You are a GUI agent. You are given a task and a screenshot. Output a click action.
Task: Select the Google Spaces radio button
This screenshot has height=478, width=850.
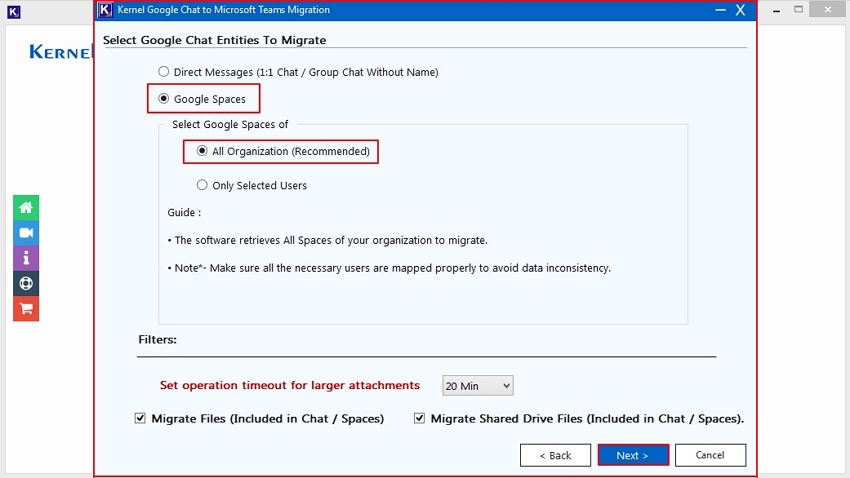163,99
